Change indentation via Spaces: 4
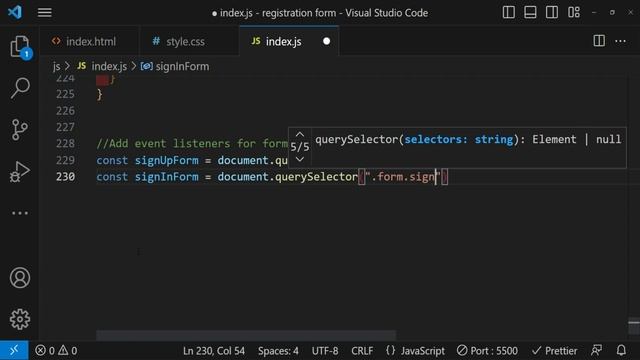The image size is (640, 360). click(278, 351)
